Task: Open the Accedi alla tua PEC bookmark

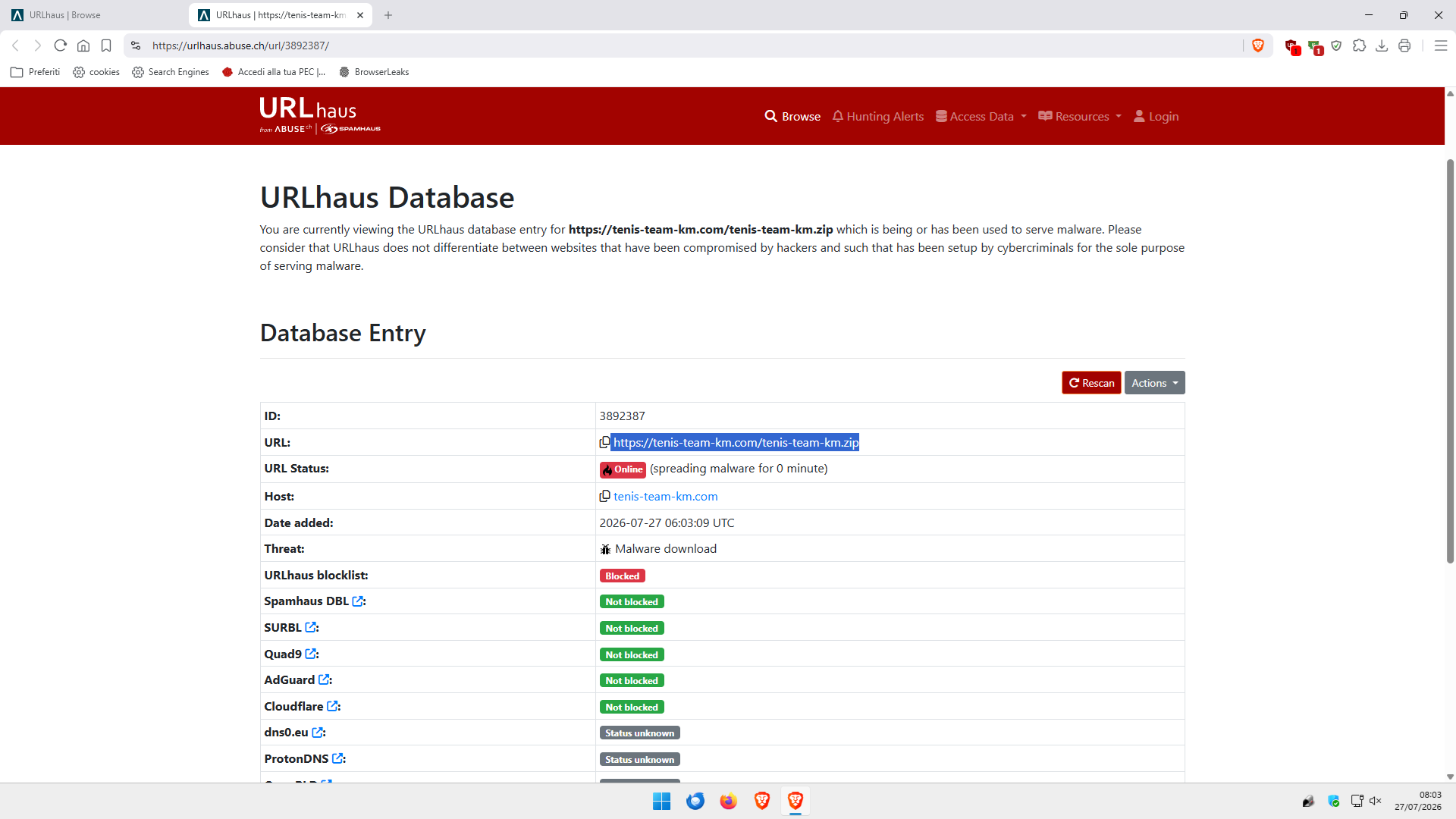Action: pos(274,72)
